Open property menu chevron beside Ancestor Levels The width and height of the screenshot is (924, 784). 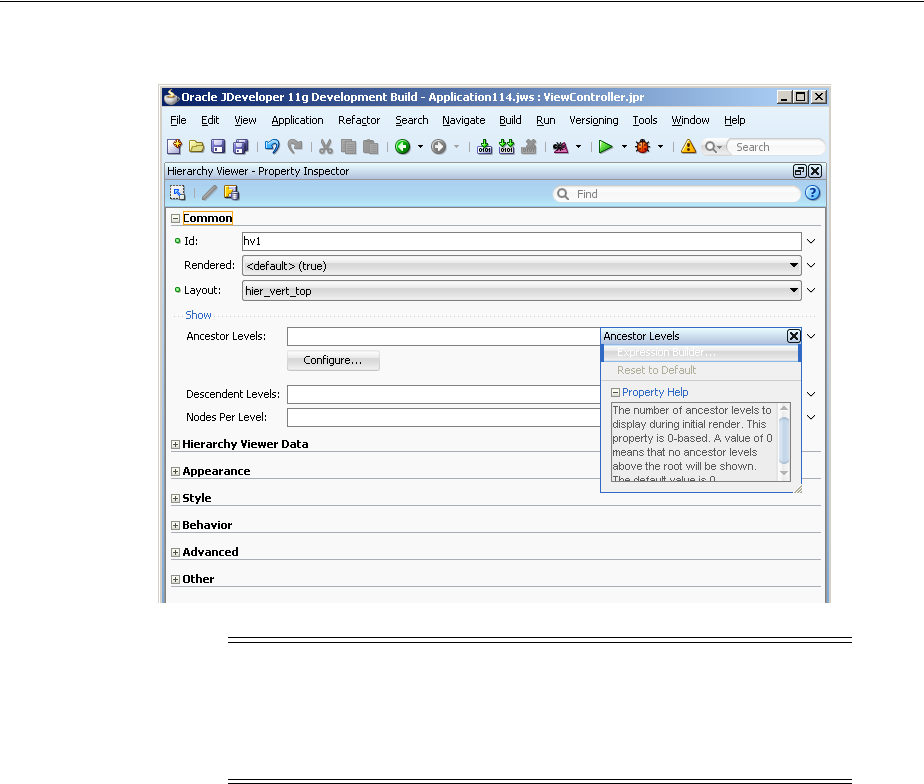pyautogui.click(x=811, y=336)
